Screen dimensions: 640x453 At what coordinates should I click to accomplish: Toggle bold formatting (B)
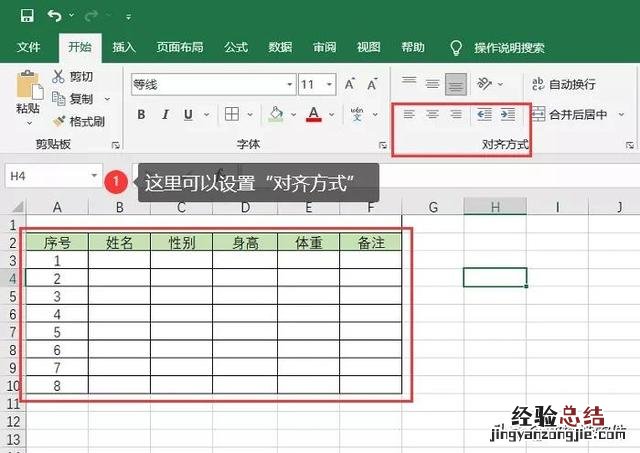pyautogui.click(x=141, y=114)
